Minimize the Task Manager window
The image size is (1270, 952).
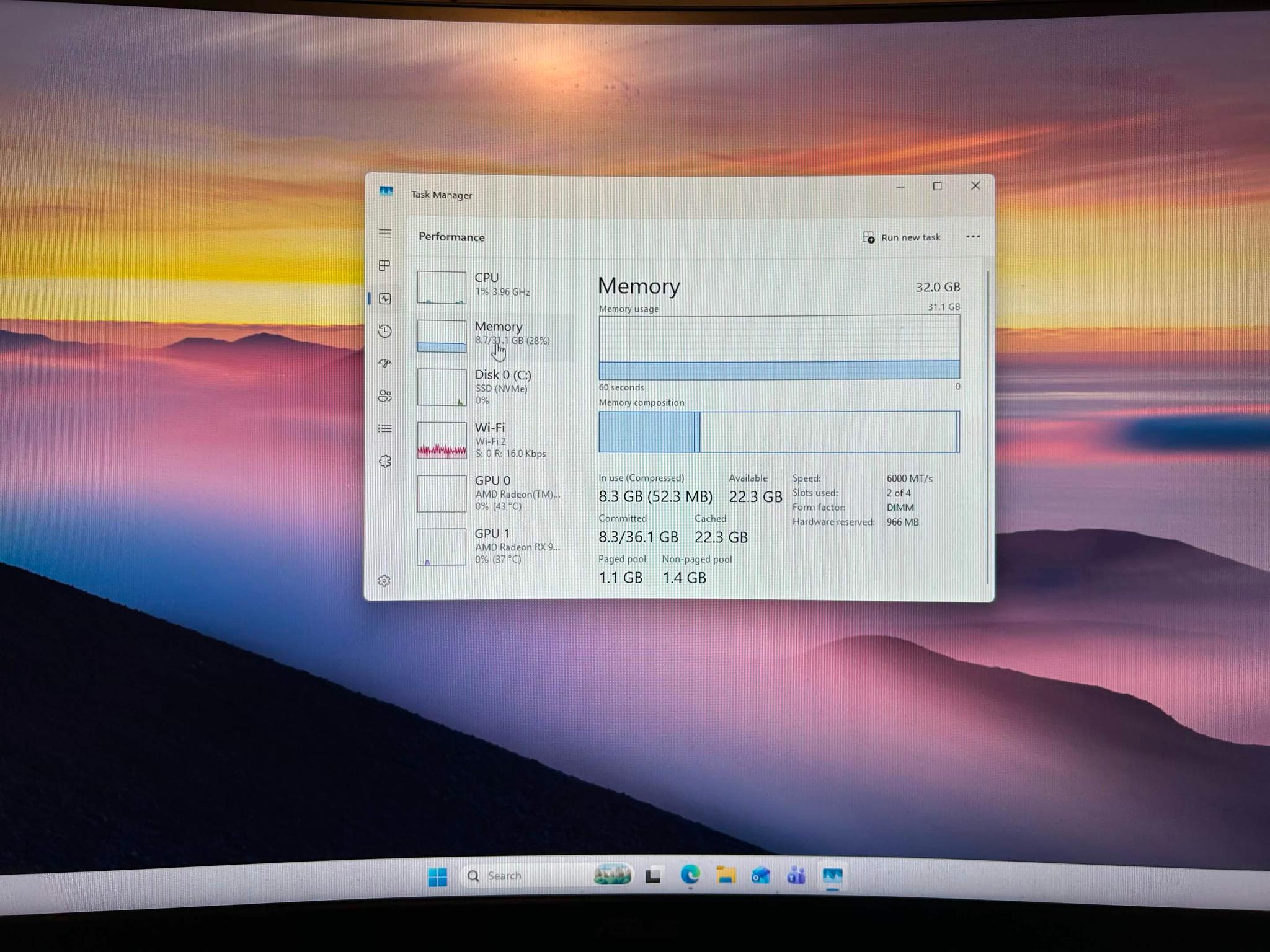[x=900, y=187]
